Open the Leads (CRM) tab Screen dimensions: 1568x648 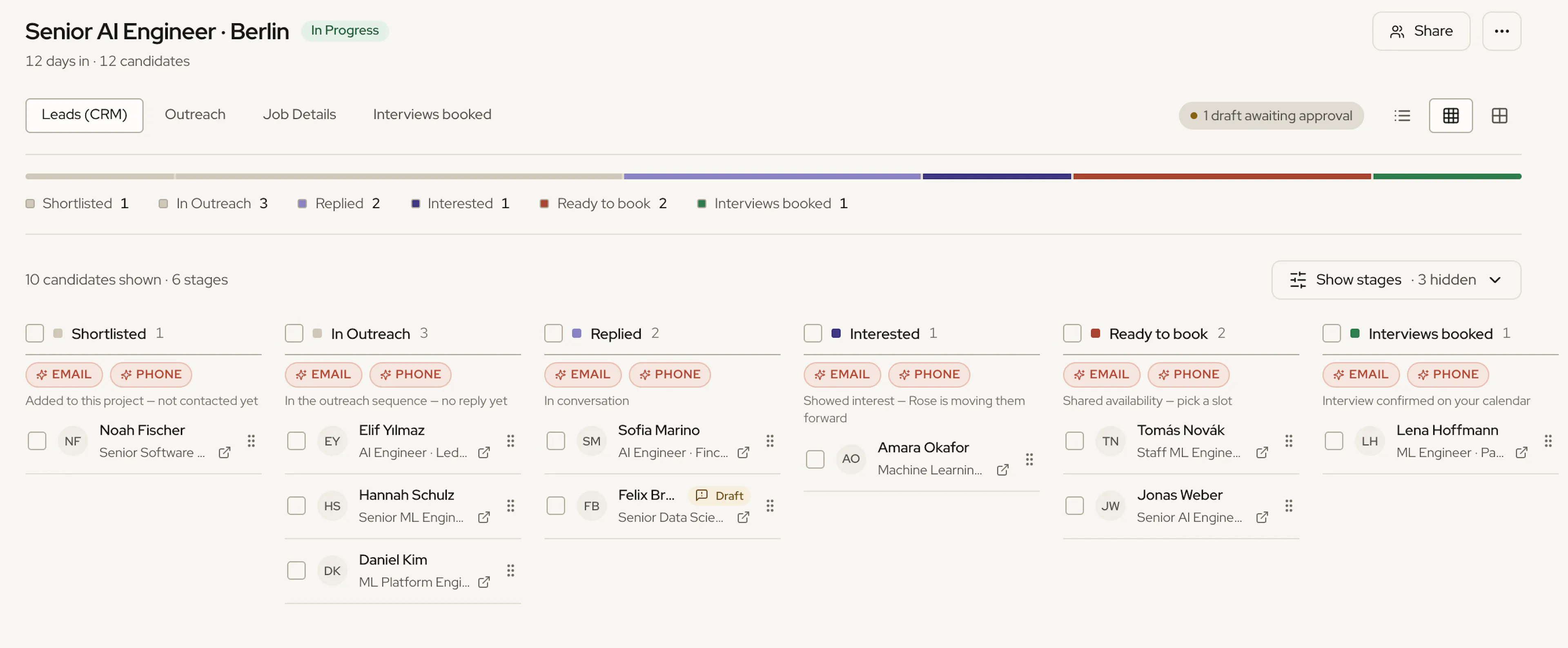pos(84,115)
